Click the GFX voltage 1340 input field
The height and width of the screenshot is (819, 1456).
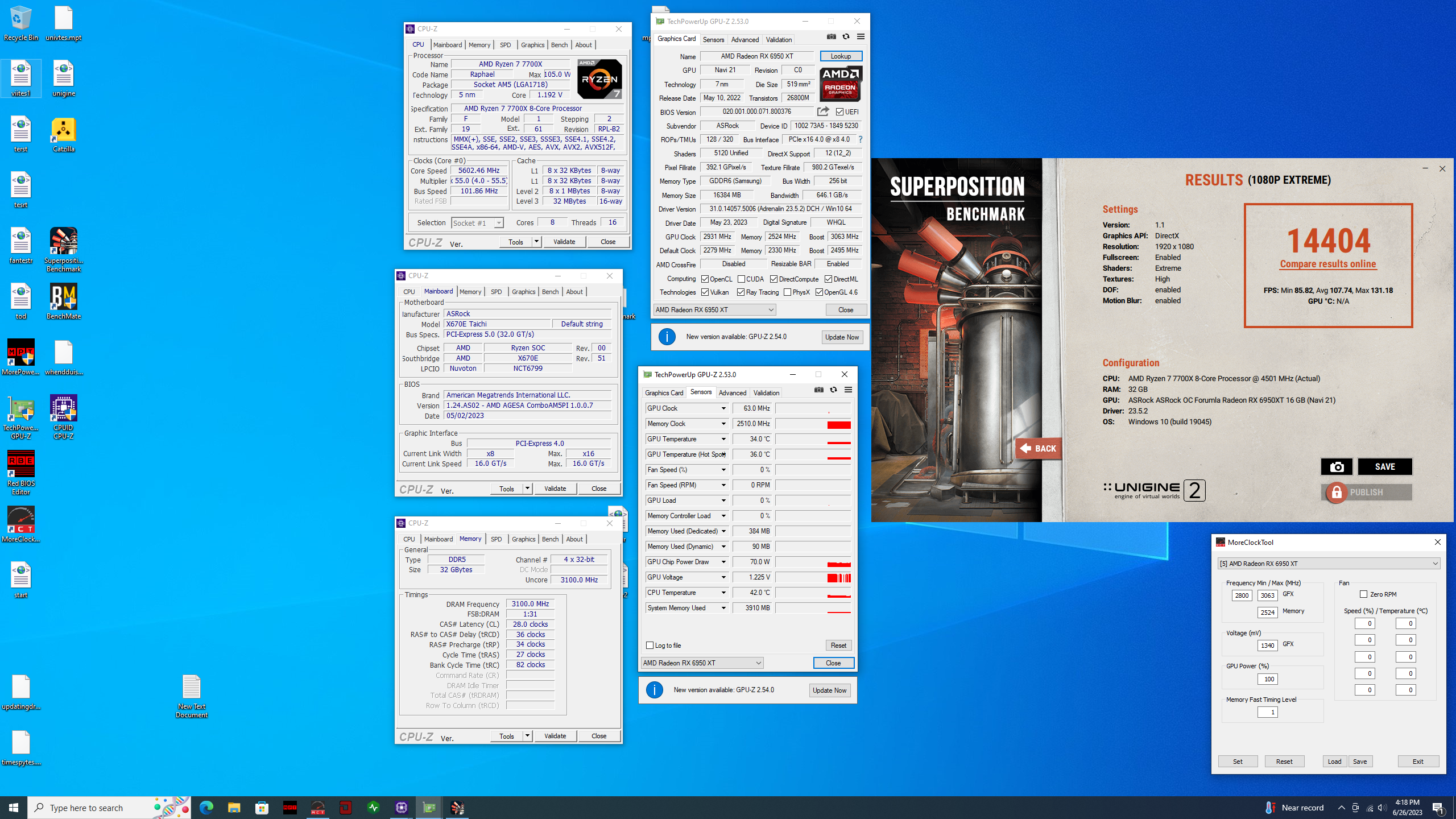pos(1267,646)
